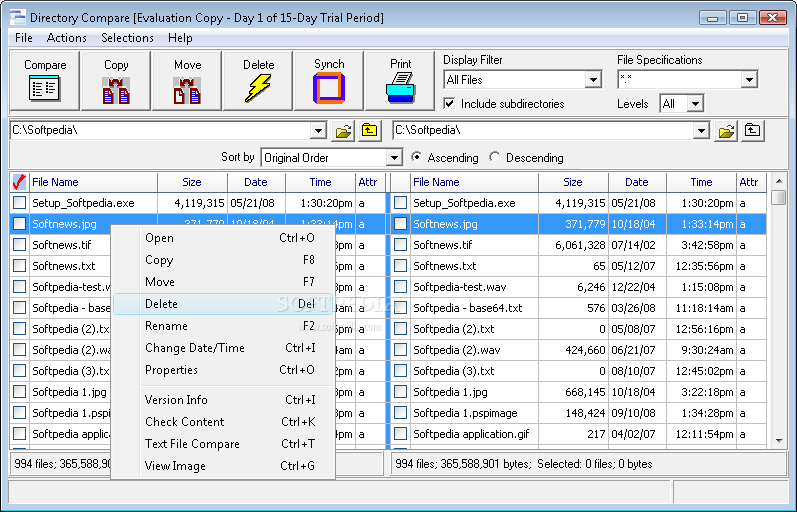Go up one level in the left directory
797x512 pixels.
point(370,131)
